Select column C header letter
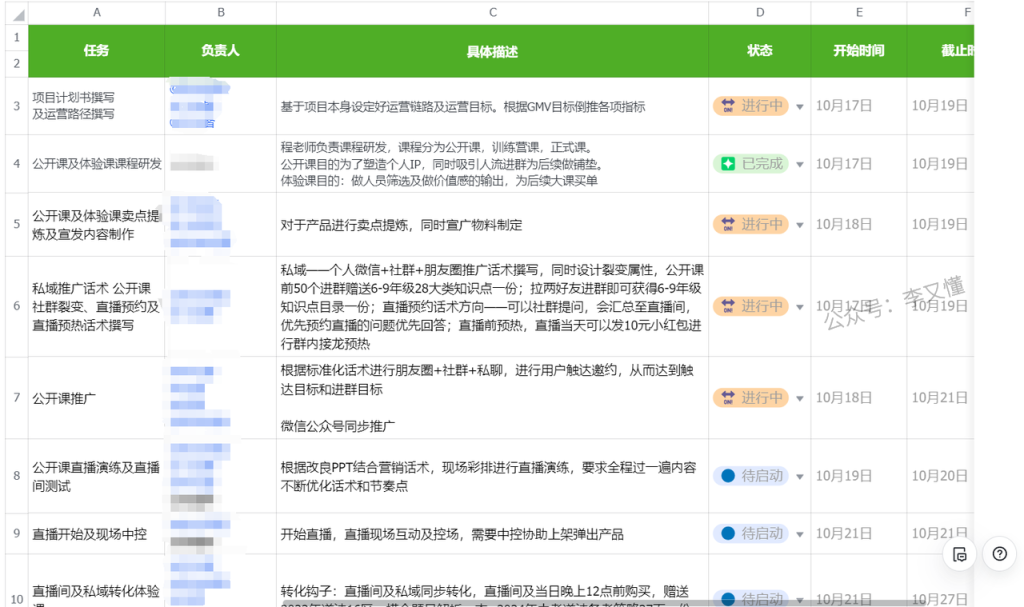Viewport: 1024px width, 607px height. pyautogui.click(x=493, y=12)
